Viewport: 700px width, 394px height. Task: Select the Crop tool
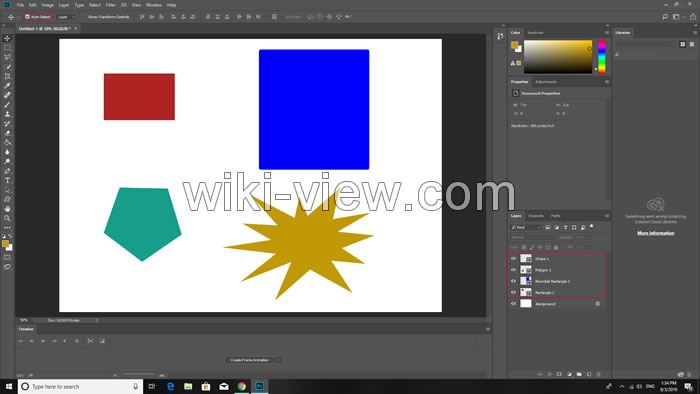pos(7,76)
